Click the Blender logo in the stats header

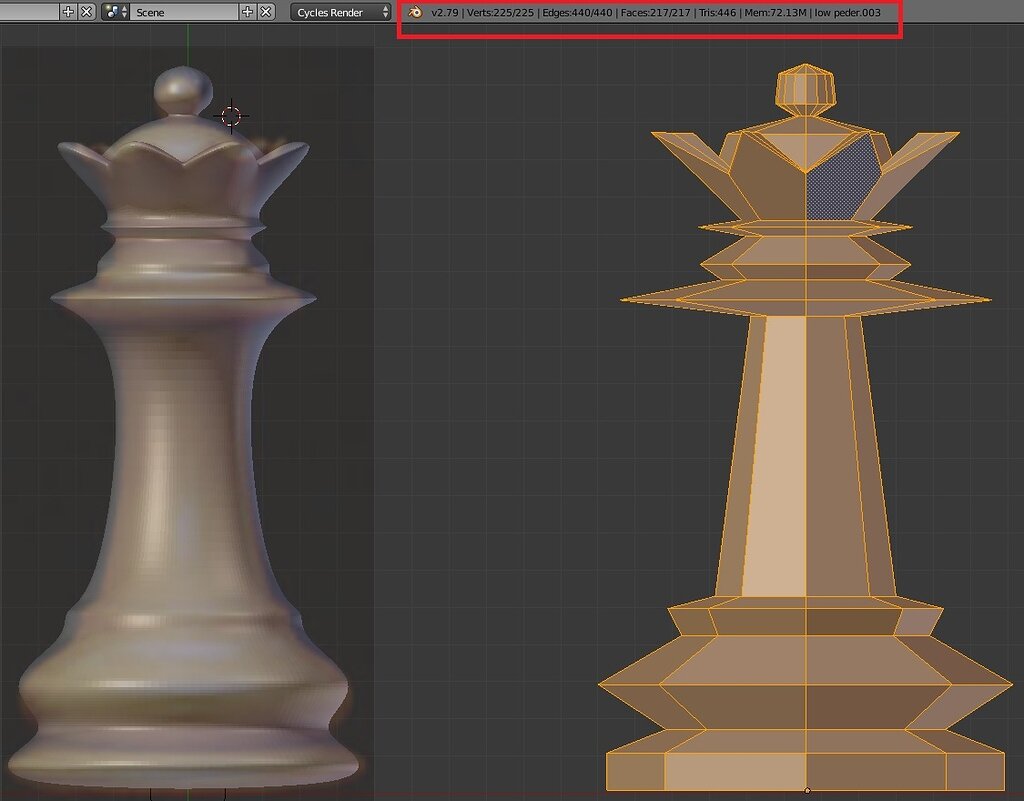[415, 12]
